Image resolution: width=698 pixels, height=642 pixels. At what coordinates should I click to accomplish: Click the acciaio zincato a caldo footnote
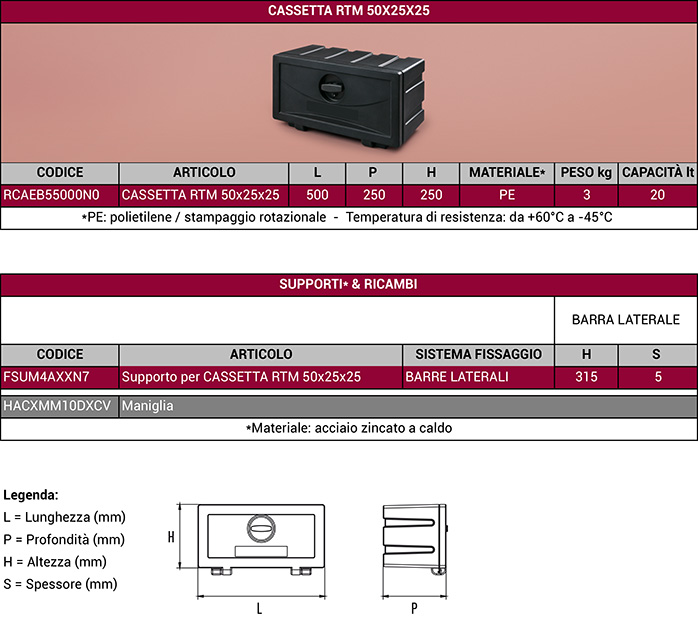tap(349, 428)
